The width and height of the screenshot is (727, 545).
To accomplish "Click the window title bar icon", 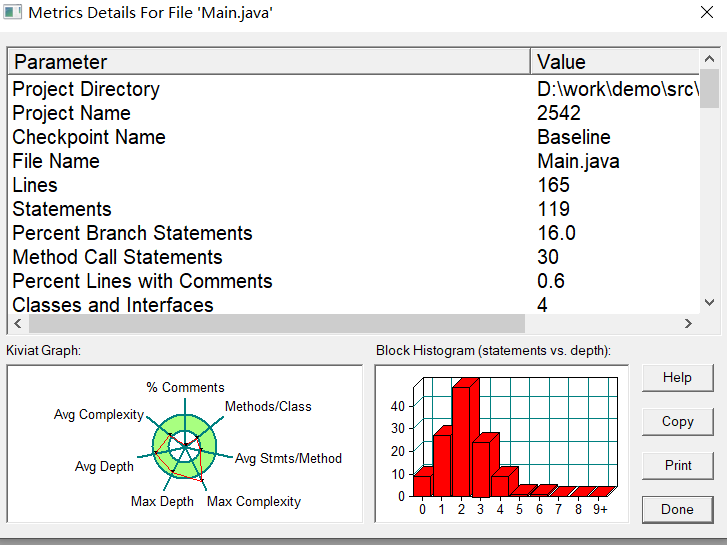I will coord(13,12).
